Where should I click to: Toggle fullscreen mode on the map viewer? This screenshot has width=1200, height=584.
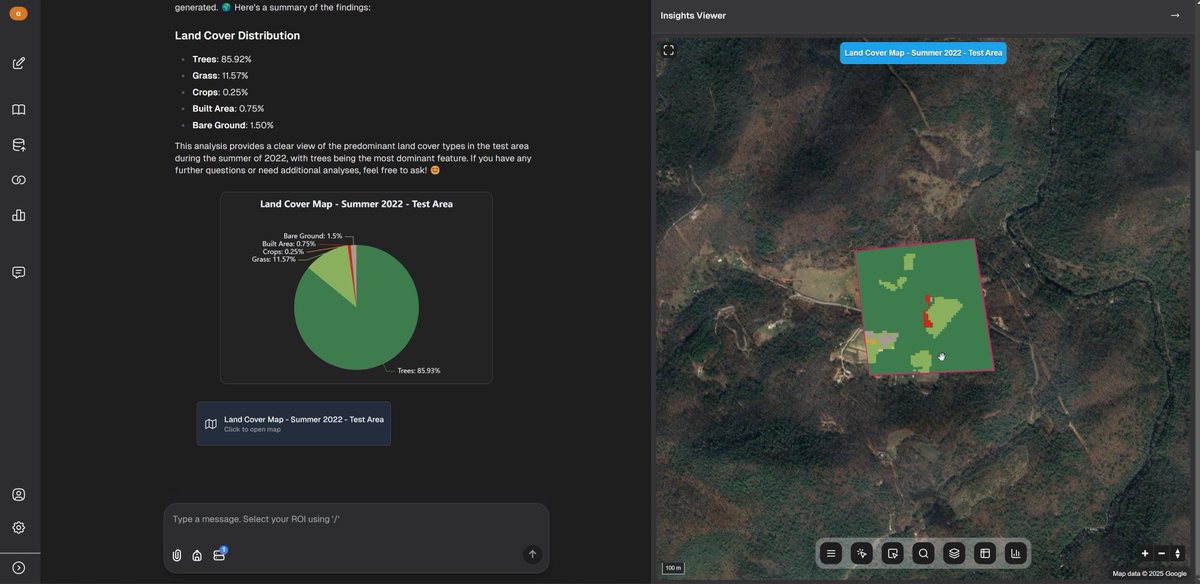point(669,49)
